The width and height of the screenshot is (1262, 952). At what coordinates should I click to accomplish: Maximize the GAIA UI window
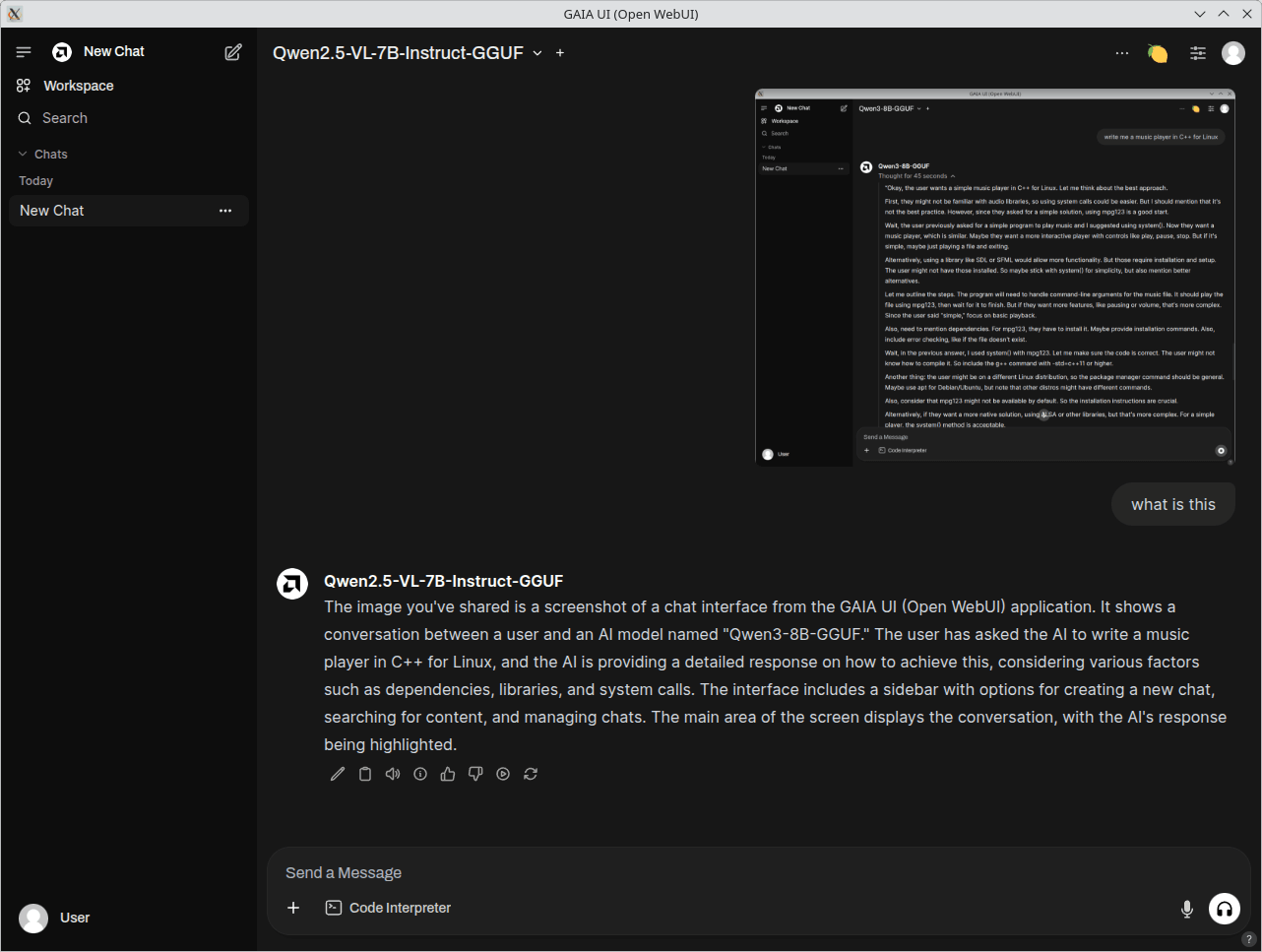(1224, 14)
